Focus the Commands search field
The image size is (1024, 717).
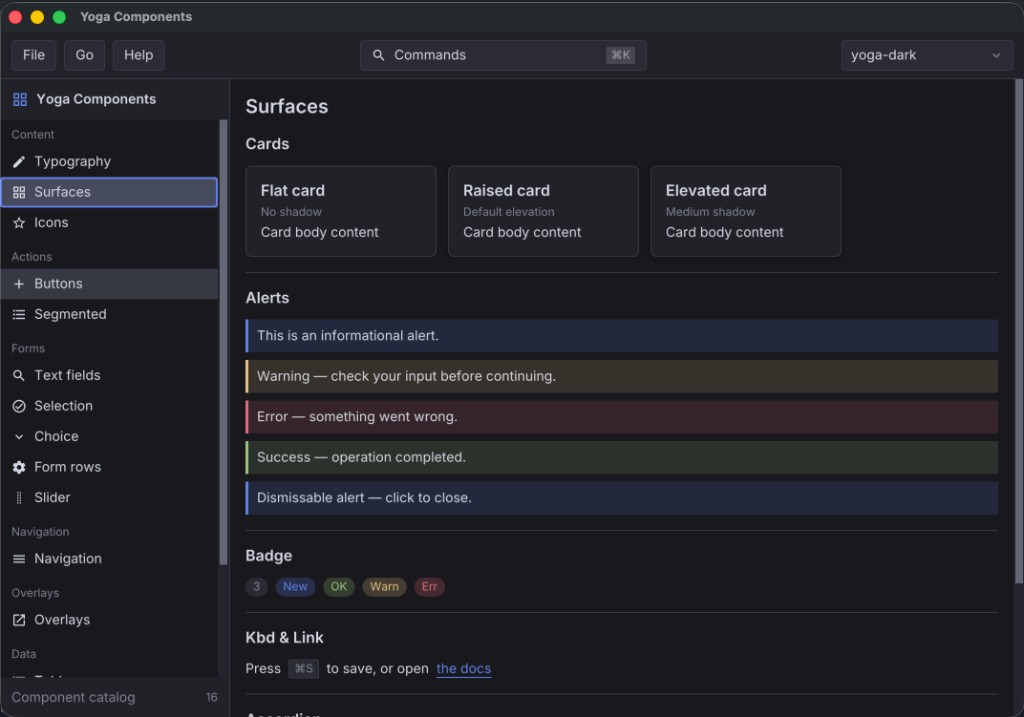point(503,56)
